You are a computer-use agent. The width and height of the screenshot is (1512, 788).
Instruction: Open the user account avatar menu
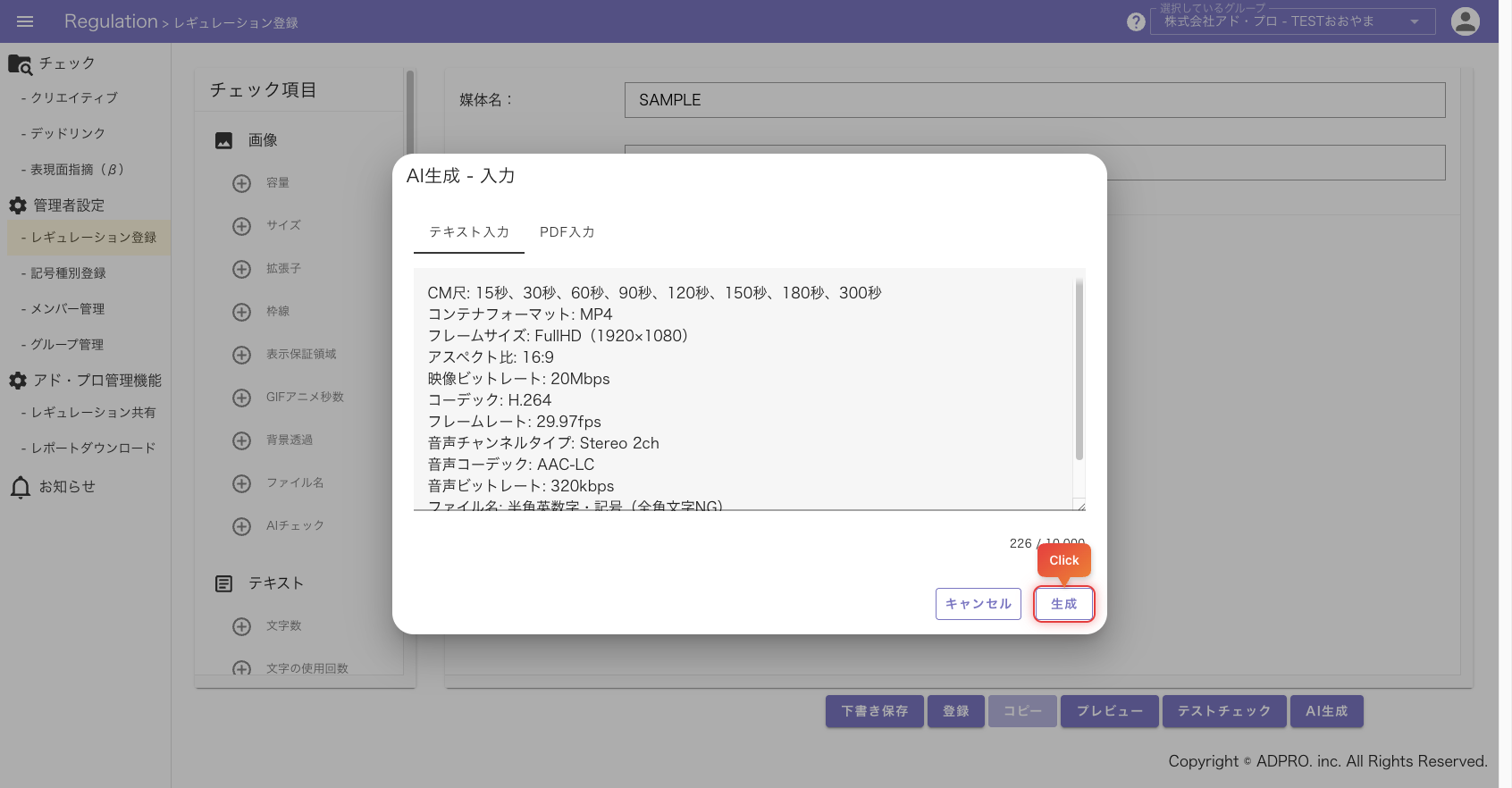[1465, 21]
